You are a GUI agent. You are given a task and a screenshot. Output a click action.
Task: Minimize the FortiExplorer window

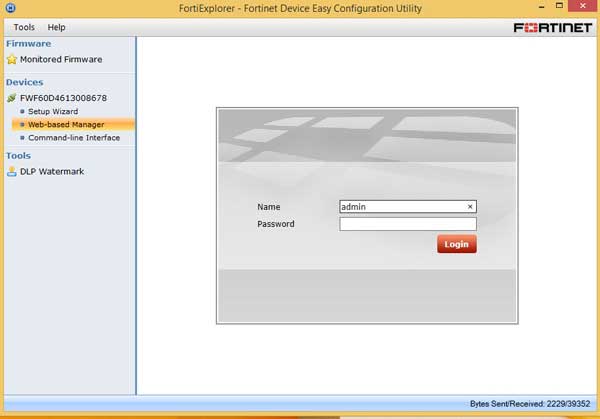click(x=541, y=7)
